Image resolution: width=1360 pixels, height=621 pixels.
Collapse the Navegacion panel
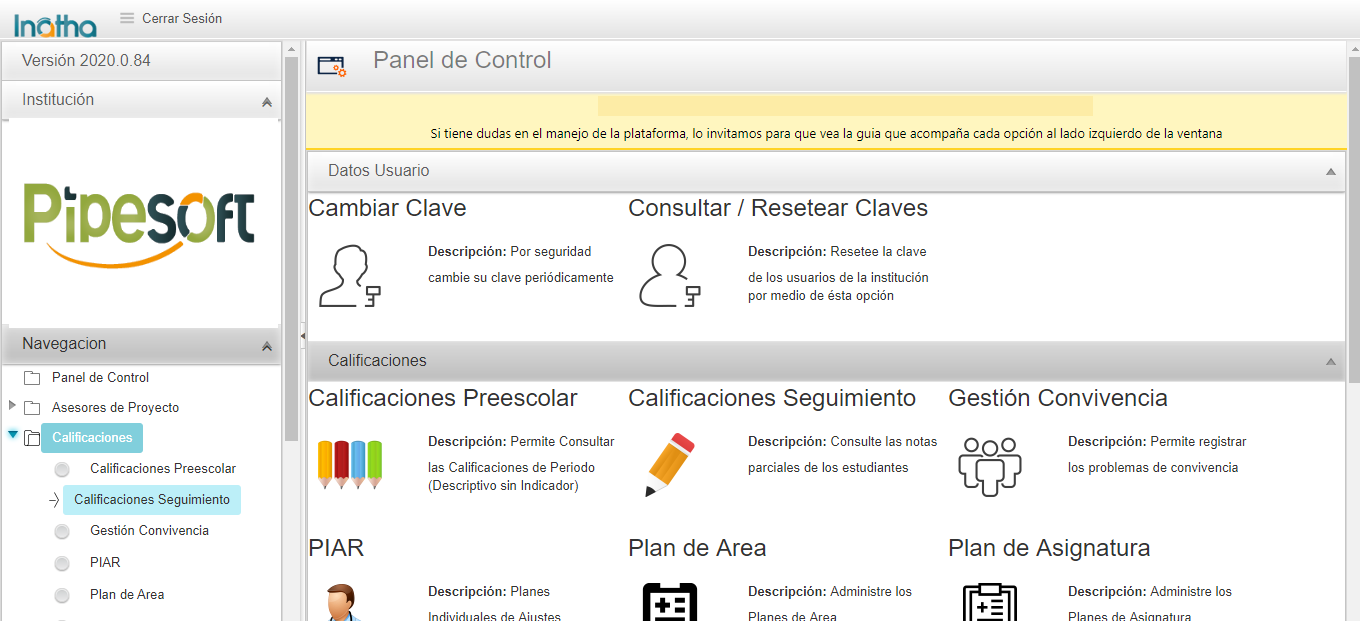266,346
